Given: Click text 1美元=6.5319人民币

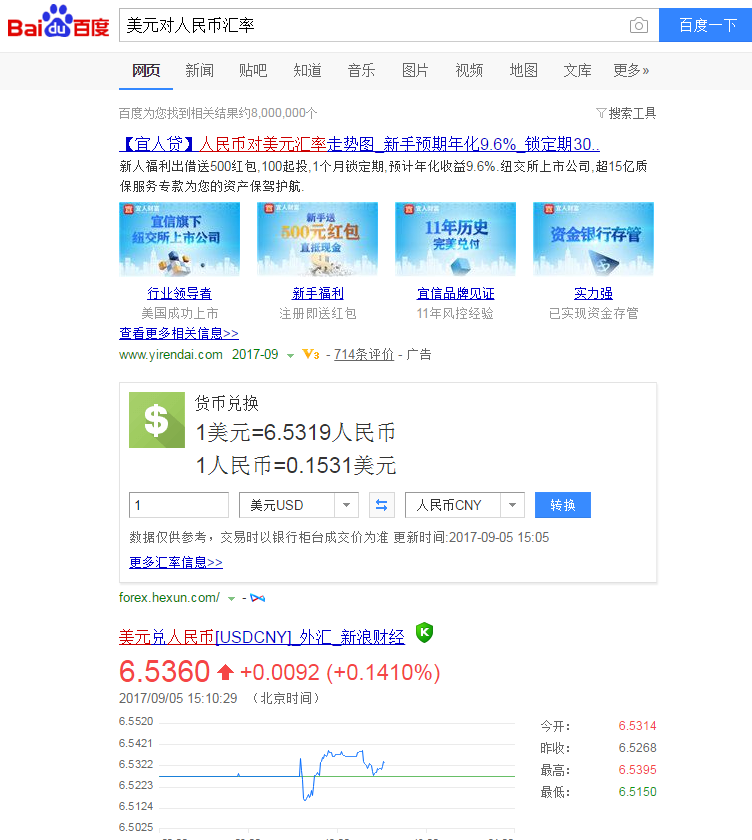Looking at the screenshot, I should coord(296,433).
